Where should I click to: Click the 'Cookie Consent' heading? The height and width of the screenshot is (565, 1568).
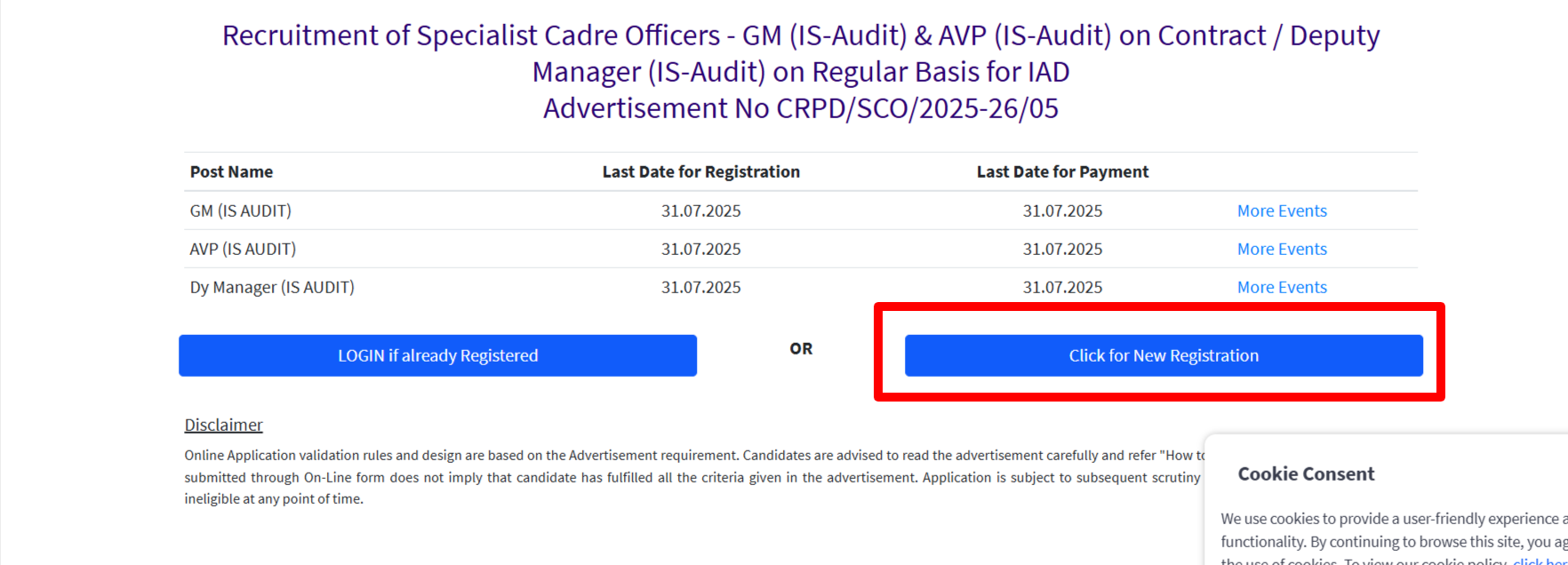point(1306,473)
